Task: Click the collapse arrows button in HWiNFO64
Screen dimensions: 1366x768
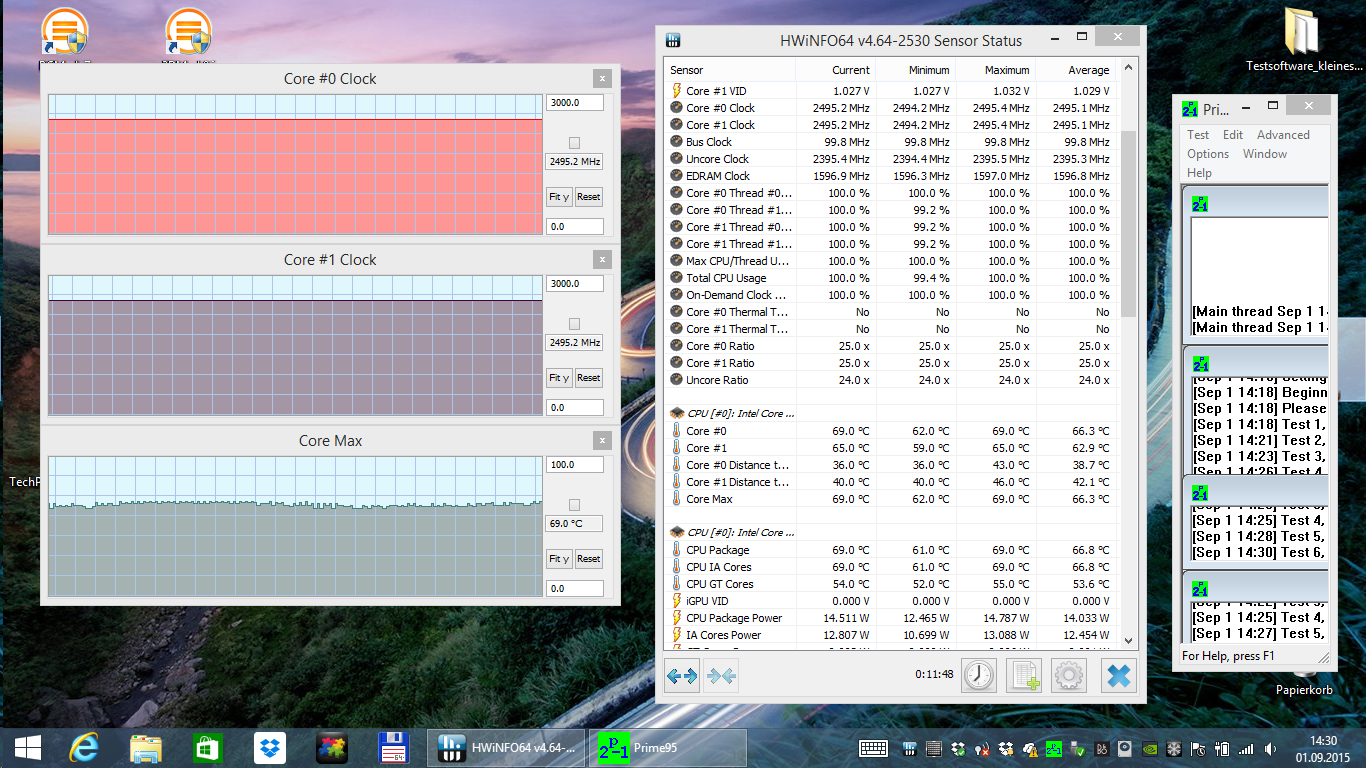Action: coord(721,677)
